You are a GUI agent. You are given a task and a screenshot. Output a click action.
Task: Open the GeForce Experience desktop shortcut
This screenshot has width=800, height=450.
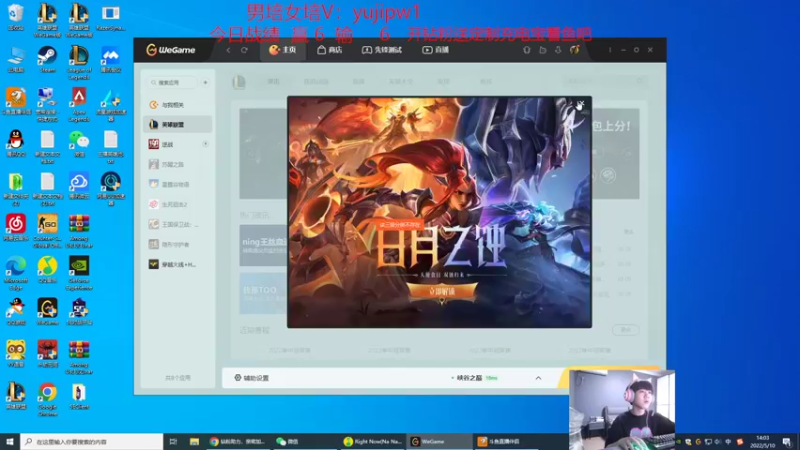click(x=79, y=273)
